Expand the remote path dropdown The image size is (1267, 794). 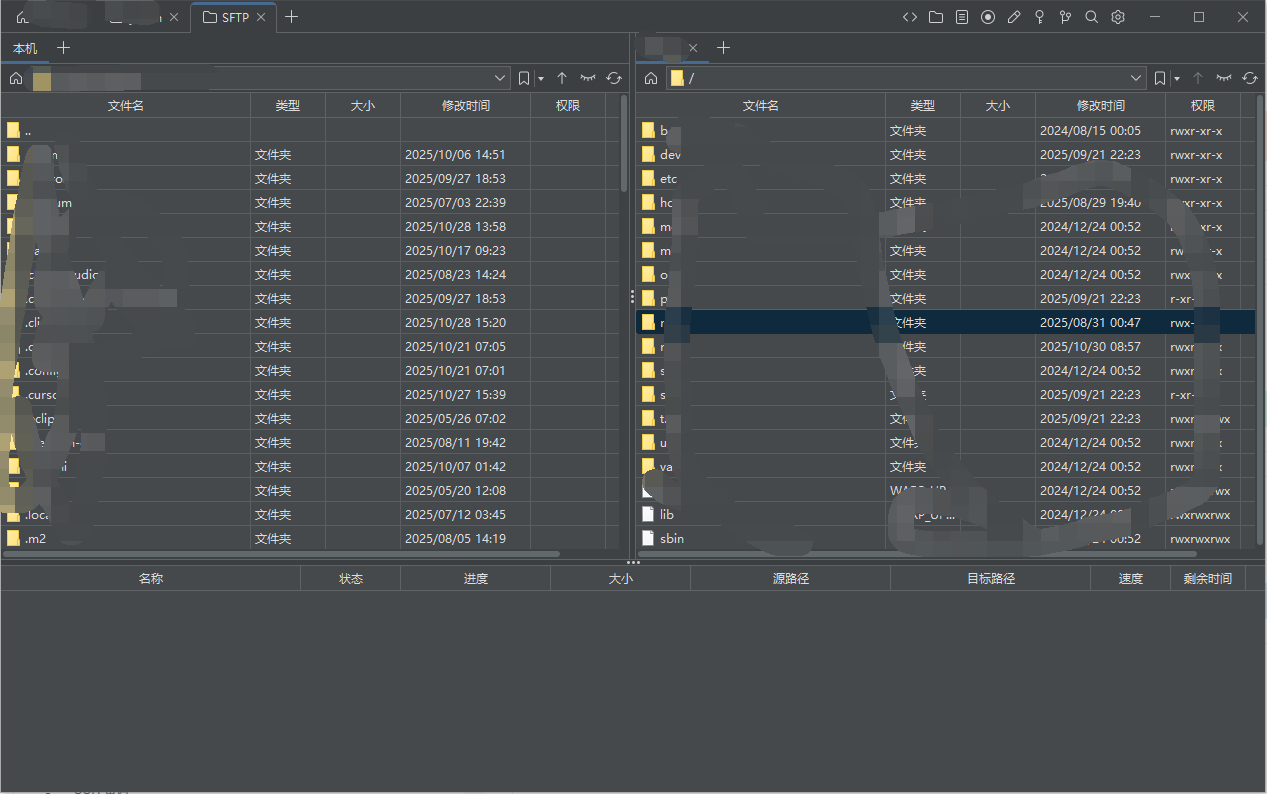[1136, 78]
